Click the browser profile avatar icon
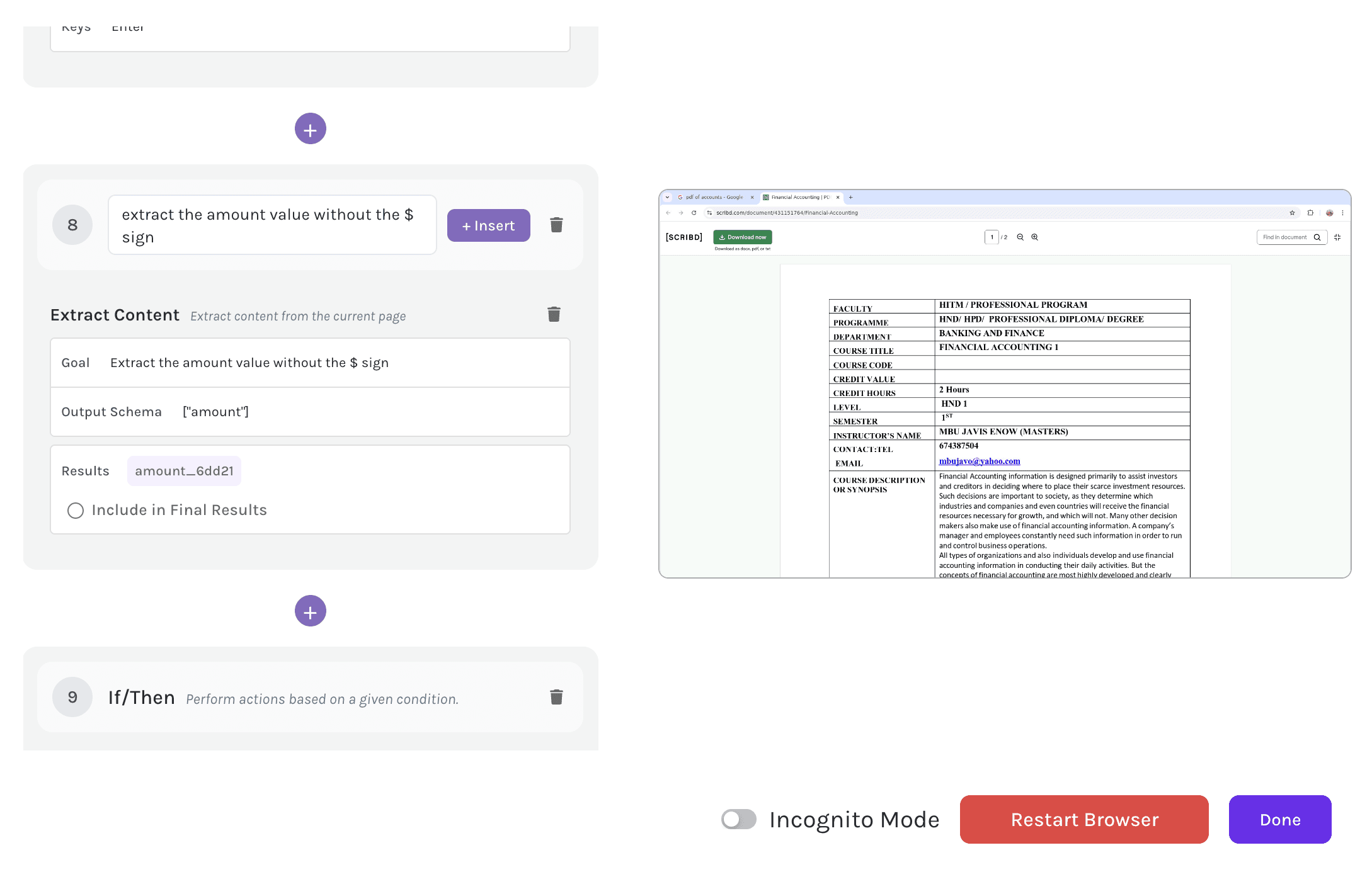This screenshot has width=1372, height=889. coord(1329,213)
